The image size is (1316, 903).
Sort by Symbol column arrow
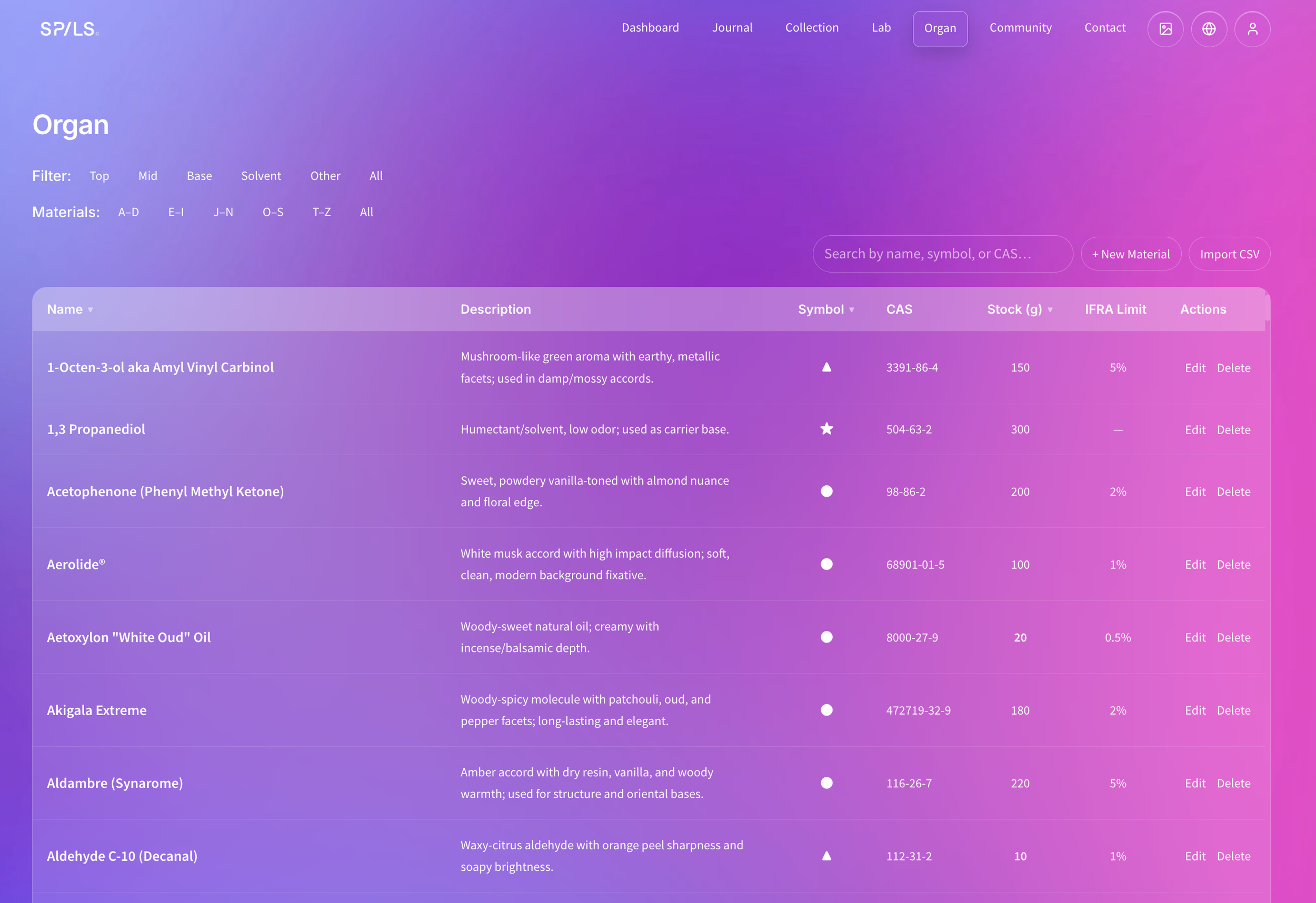pyautogui.click(x=852, y=309)
